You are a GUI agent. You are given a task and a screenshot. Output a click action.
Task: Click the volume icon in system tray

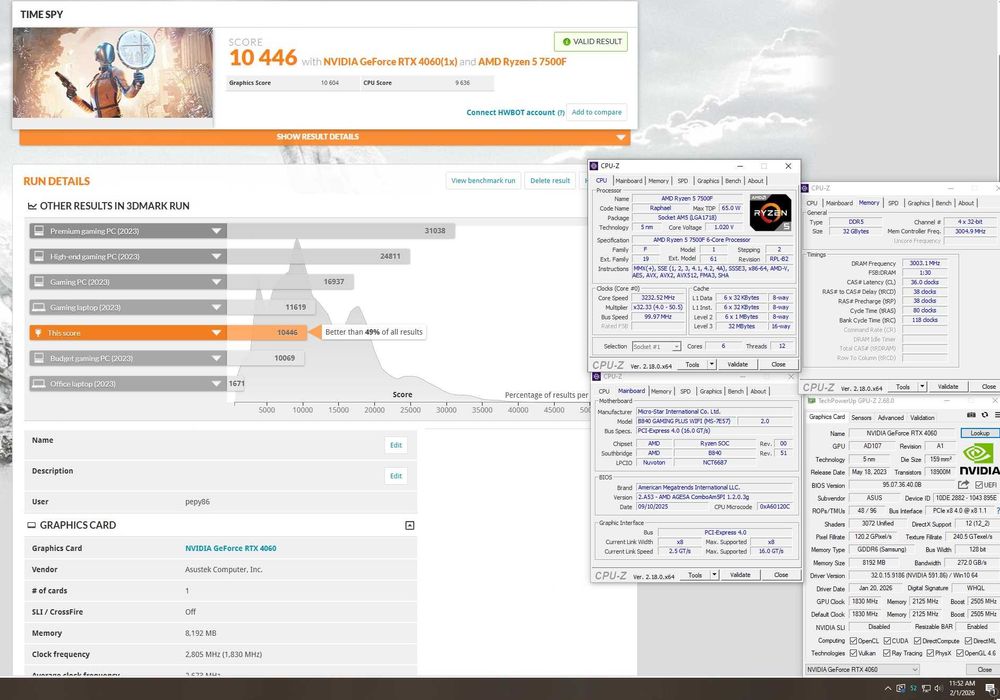[938, 689]
